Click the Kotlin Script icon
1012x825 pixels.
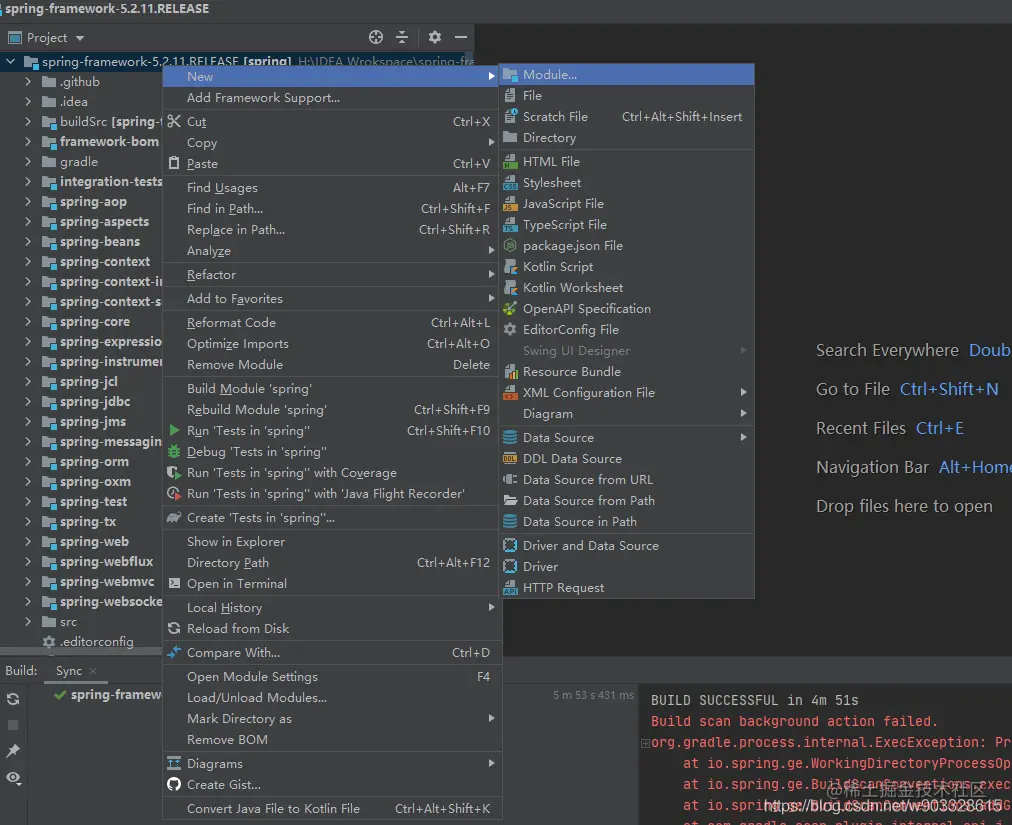511,267
